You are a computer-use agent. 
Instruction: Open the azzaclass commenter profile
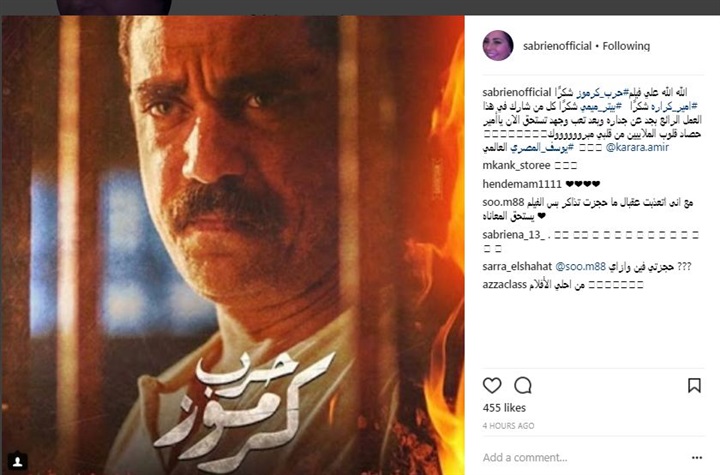(x=504, y=285)
